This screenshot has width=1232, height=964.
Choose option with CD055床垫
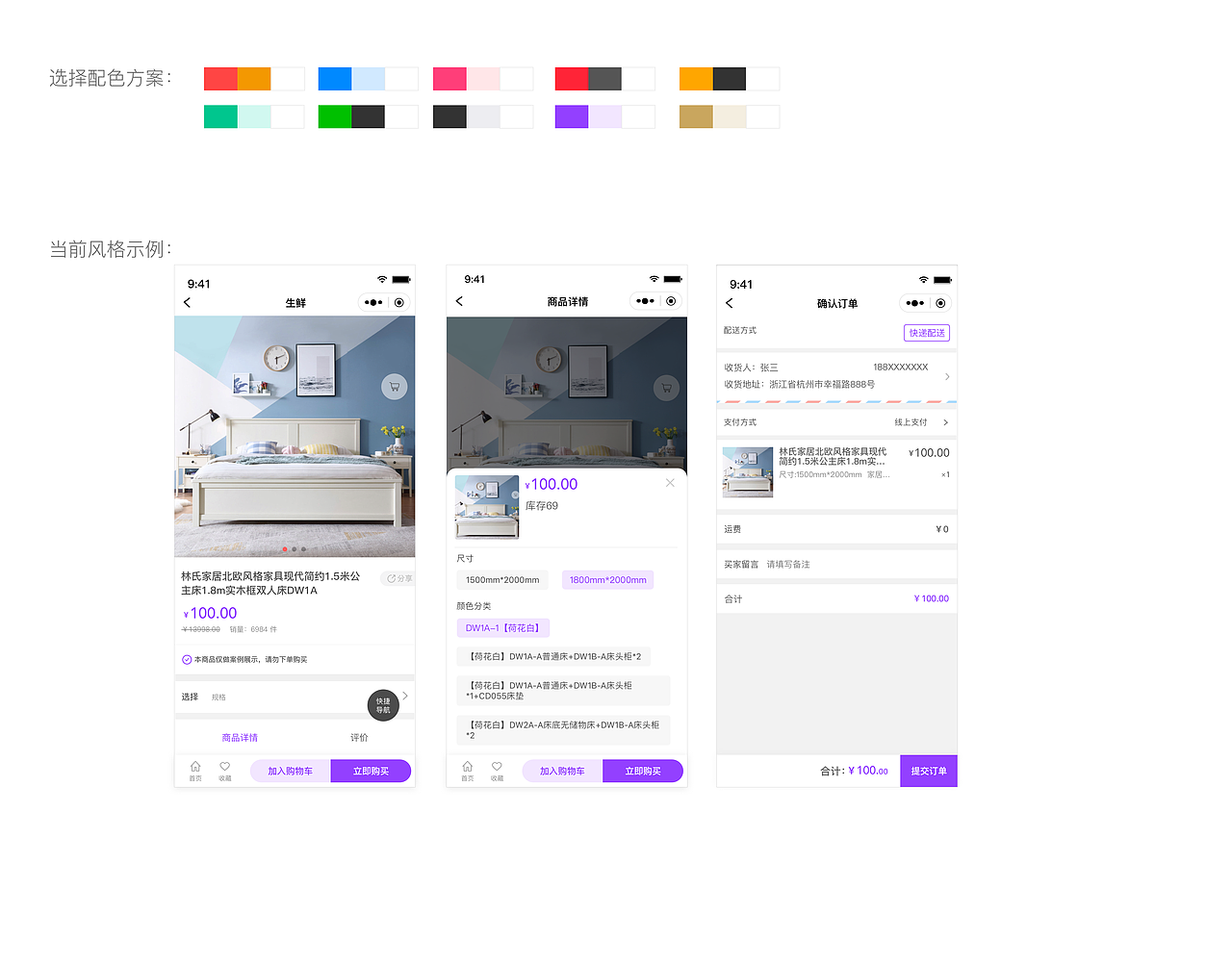pos(563,691)
